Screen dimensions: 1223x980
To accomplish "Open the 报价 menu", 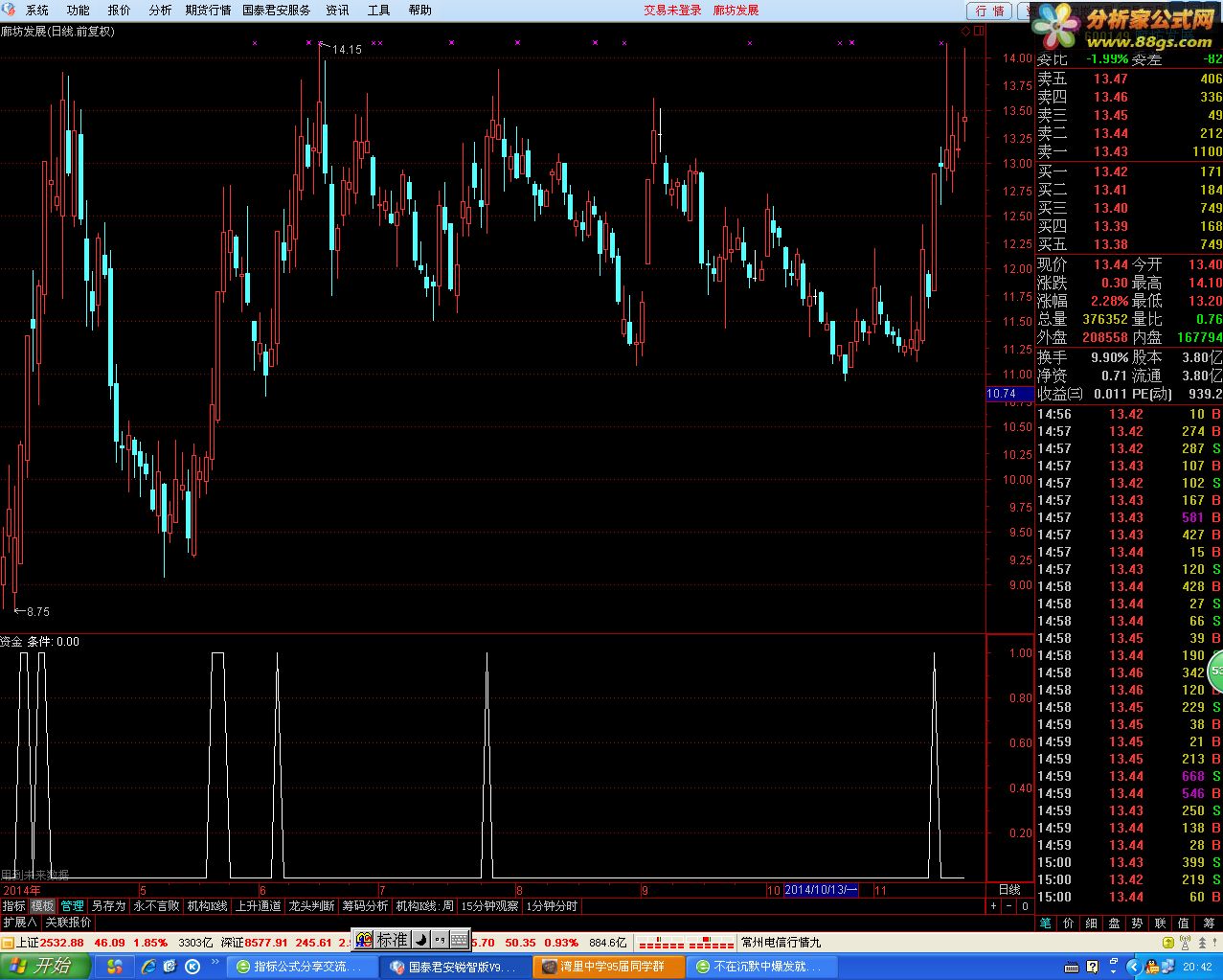I will (119, 10).
